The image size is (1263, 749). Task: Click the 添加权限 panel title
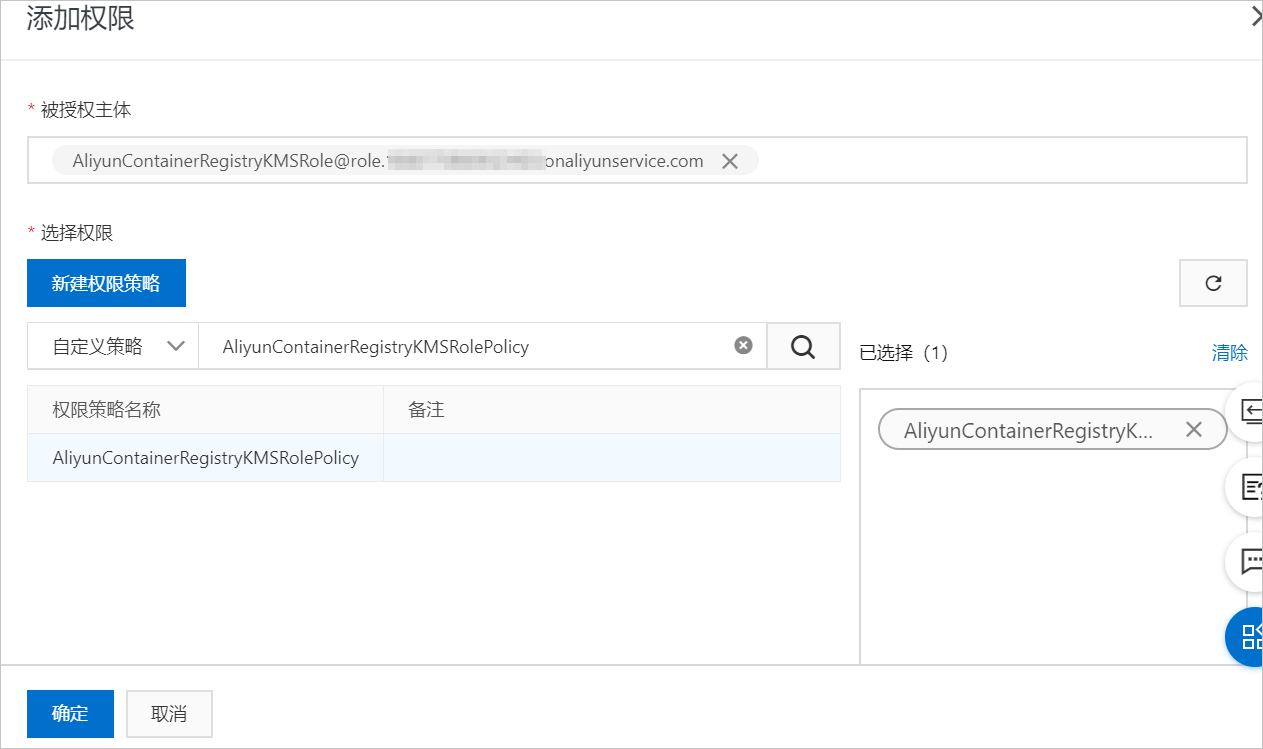click(80, 18)
